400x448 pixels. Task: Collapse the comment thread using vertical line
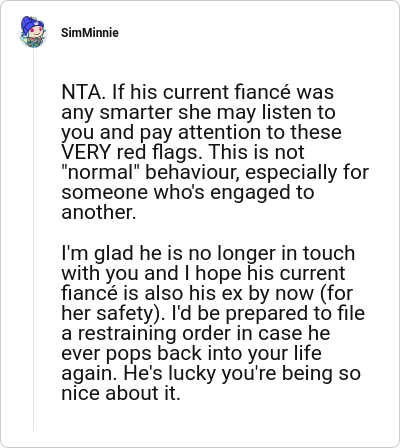[x=33, y=240]
